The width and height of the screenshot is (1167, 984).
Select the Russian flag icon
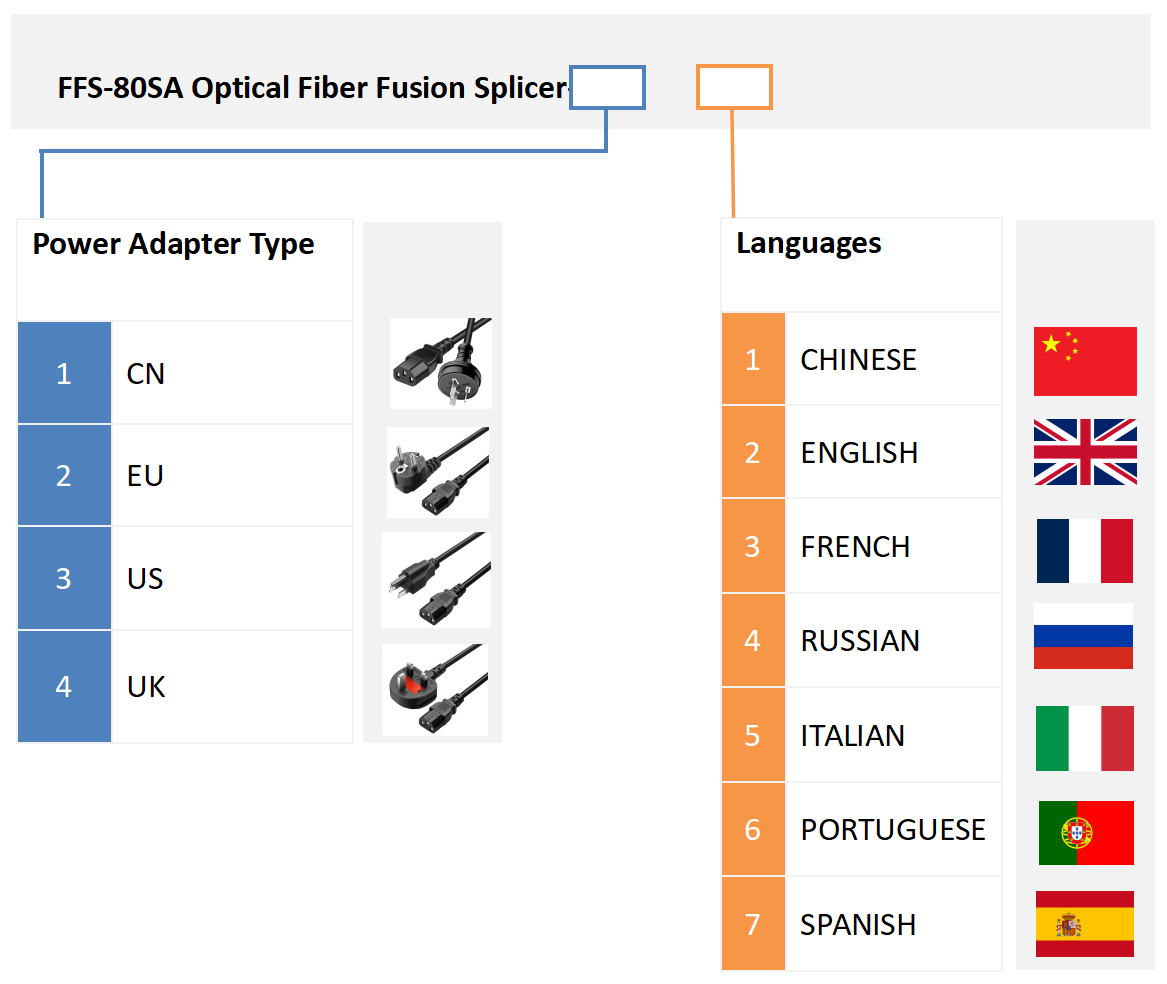pyautogui.click(x=1083, y=636)
